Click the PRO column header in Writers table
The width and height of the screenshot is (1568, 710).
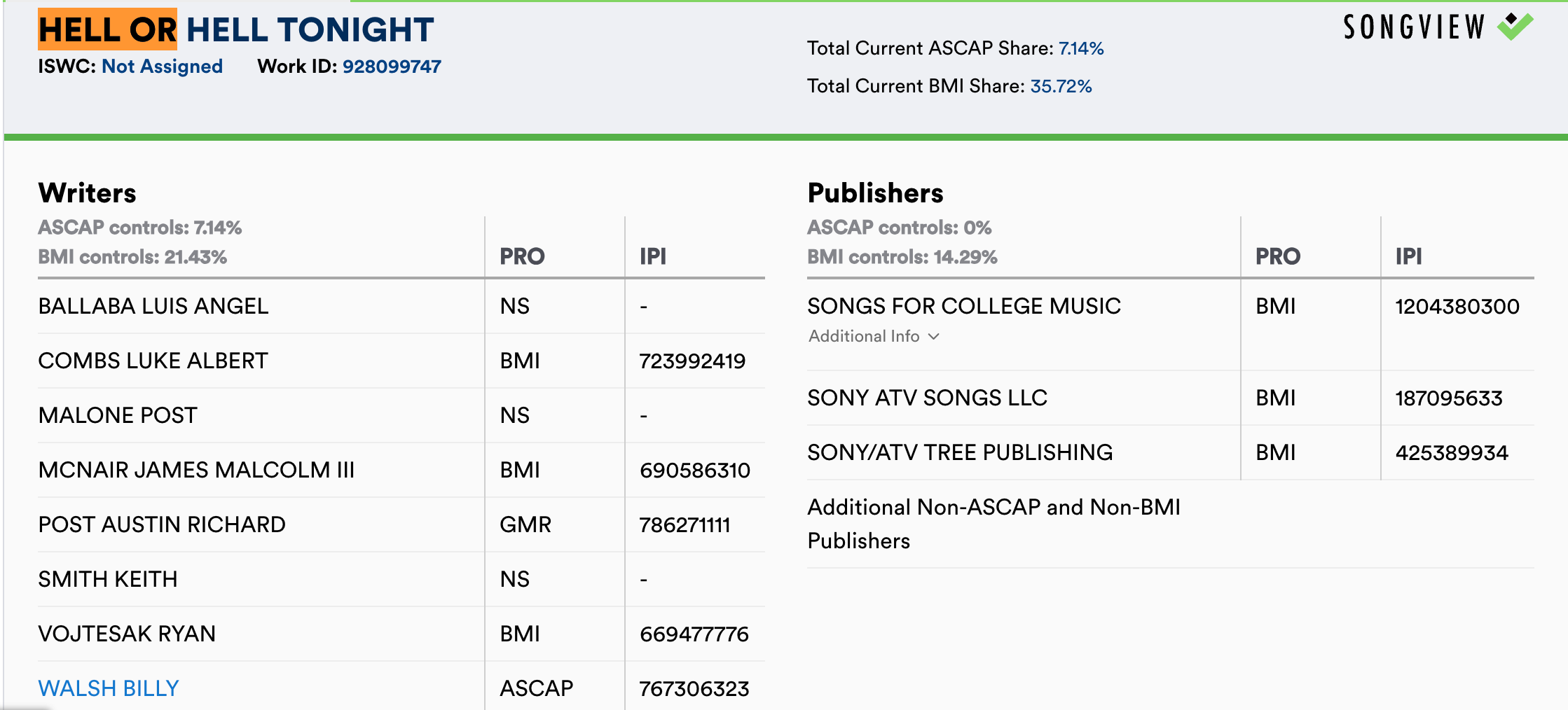click(x=522, y=256)
